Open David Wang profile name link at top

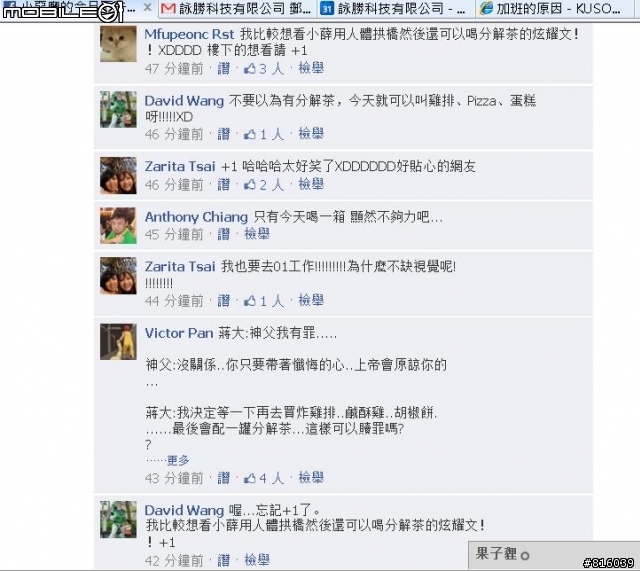tap(184, 101)
